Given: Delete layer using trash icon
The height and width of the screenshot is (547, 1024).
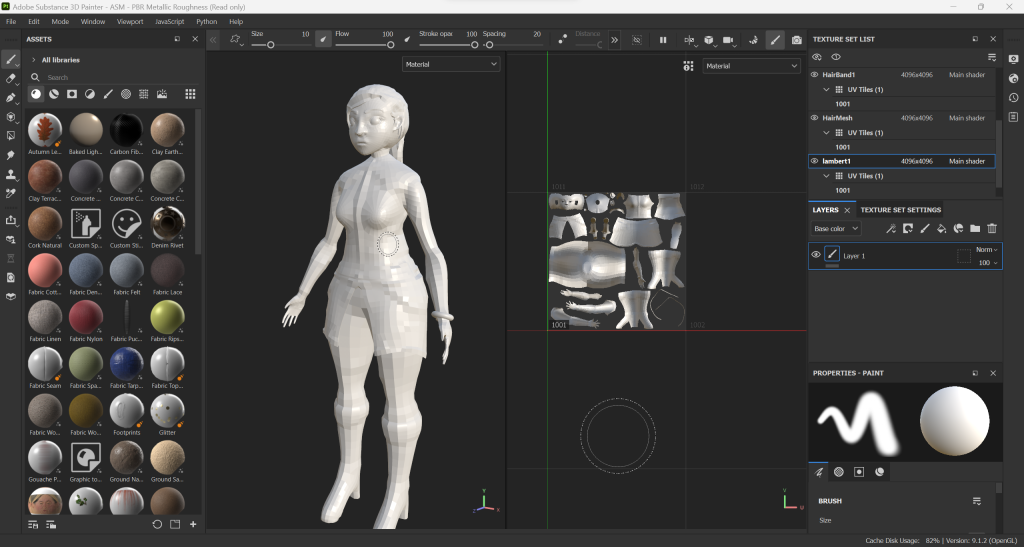Looking at the screenshot, I should tap(992, 229).
